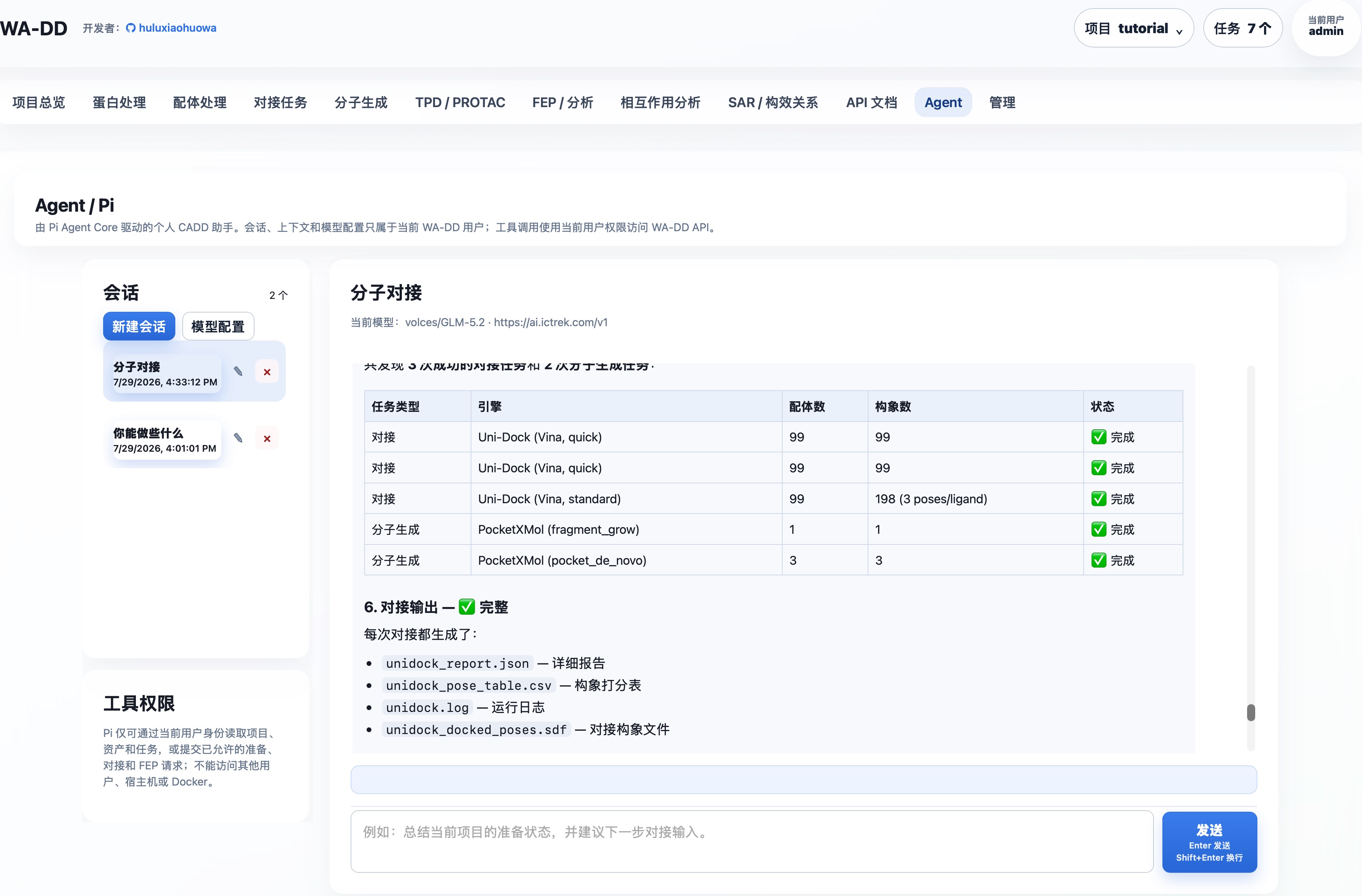The width and height of the screenshot is (1362, 896).
Task: Click the 新建会话 button
Action: click(x=139, y=326)
